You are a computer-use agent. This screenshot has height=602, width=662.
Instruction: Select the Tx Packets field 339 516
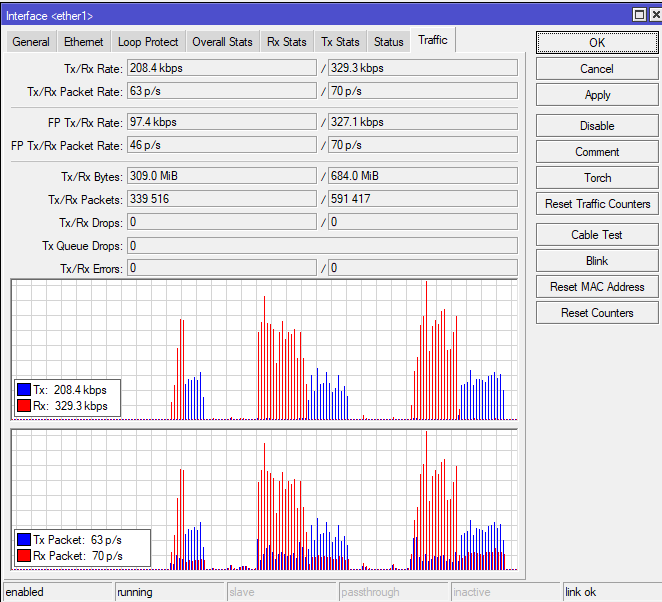[x=222, y=199]
